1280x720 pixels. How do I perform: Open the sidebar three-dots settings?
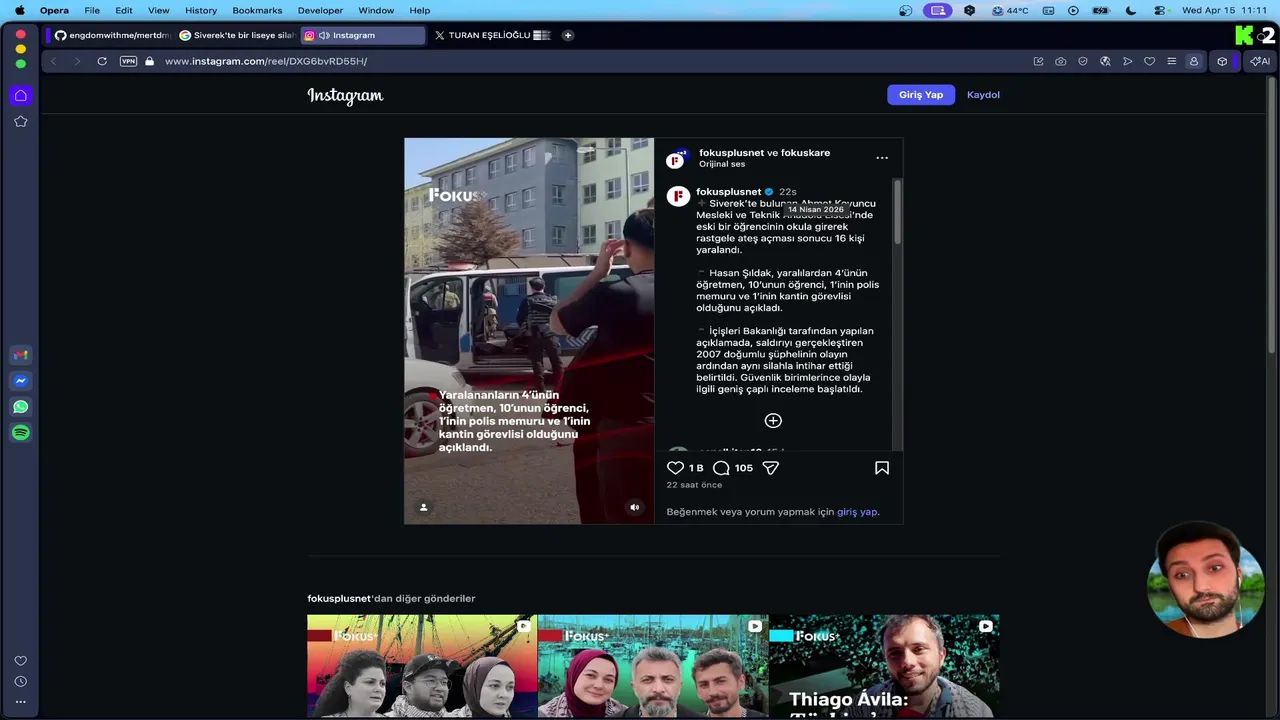(x=20, y=702)
